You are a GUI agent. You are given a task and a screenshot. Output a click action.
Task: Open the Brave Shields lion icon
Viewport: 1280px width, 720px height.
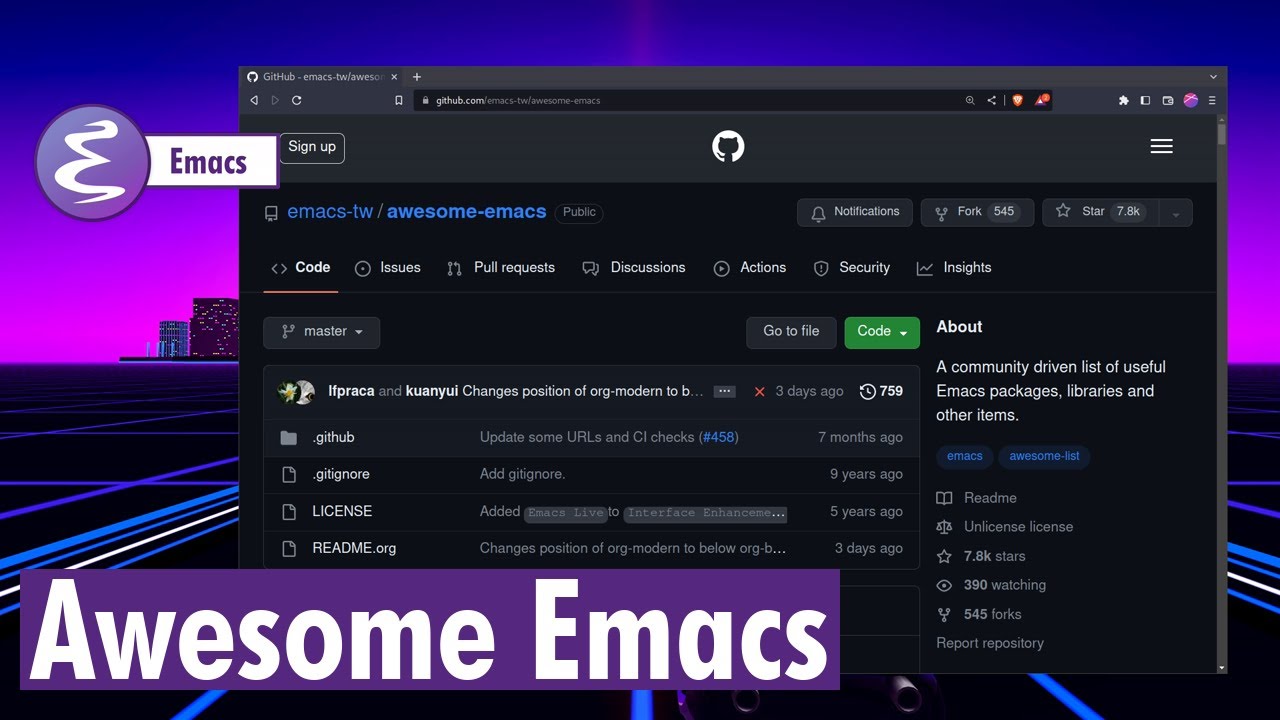[x=1018, y=100]
